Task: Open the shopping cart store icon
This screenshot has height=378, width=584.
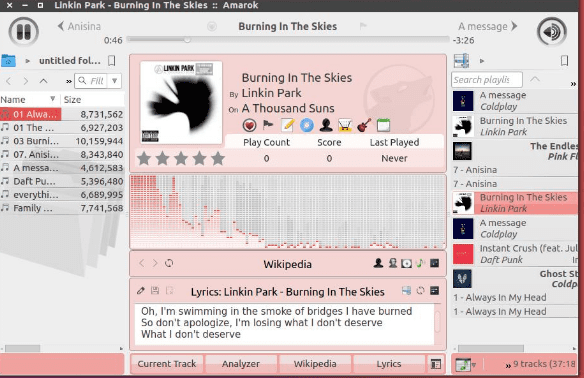Action: click(x=345, y=126)
